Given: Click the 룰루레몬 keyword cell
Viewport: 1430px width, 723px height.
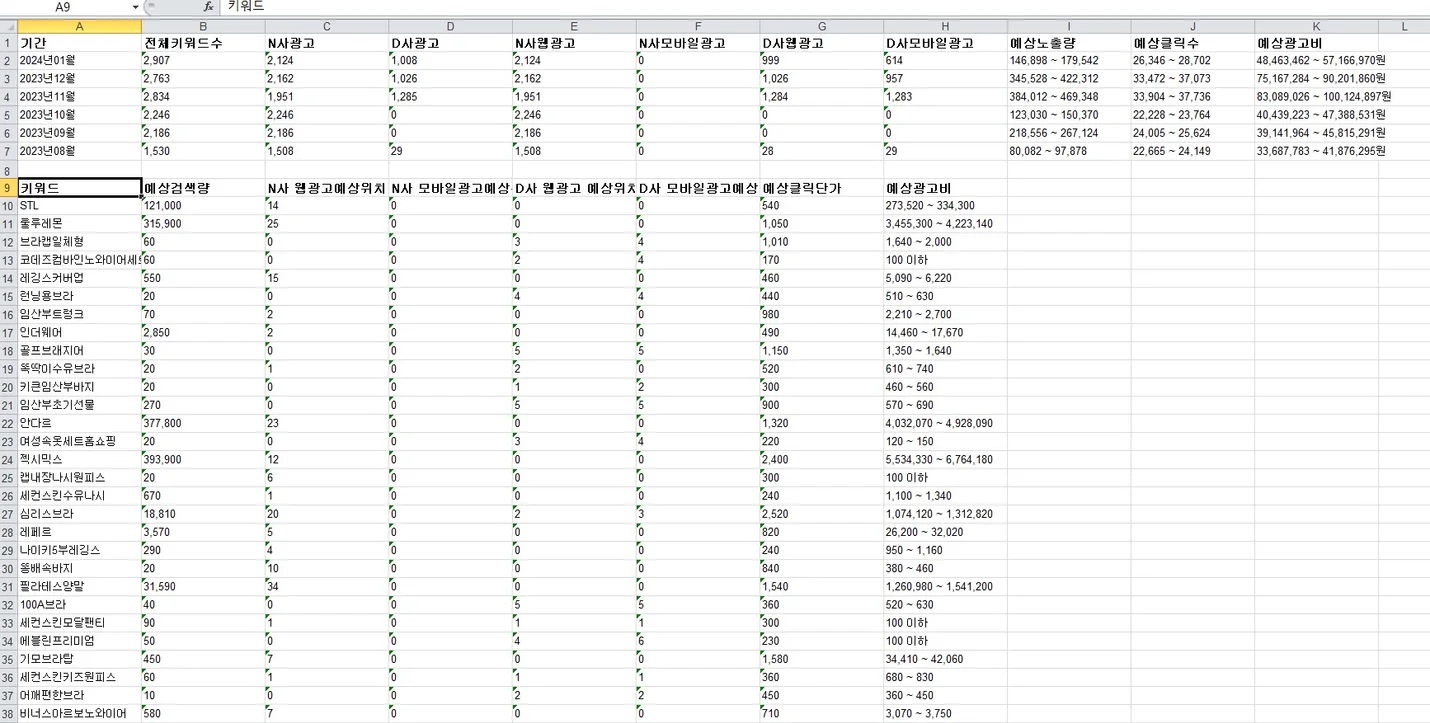Looking at the screenshot, I should coord(79,223).
